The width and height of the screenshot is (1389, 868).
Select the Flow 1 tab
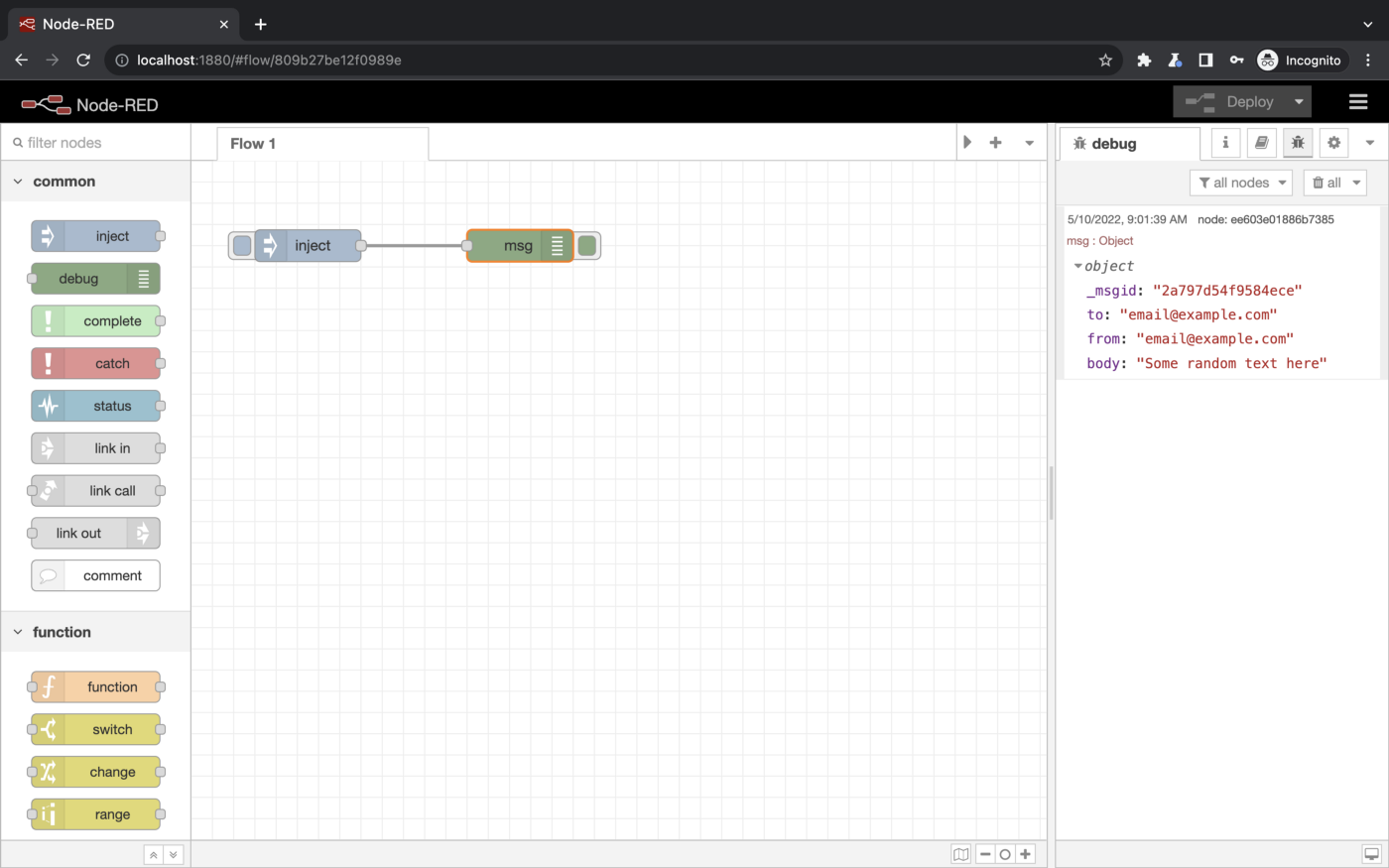[253, 144]
